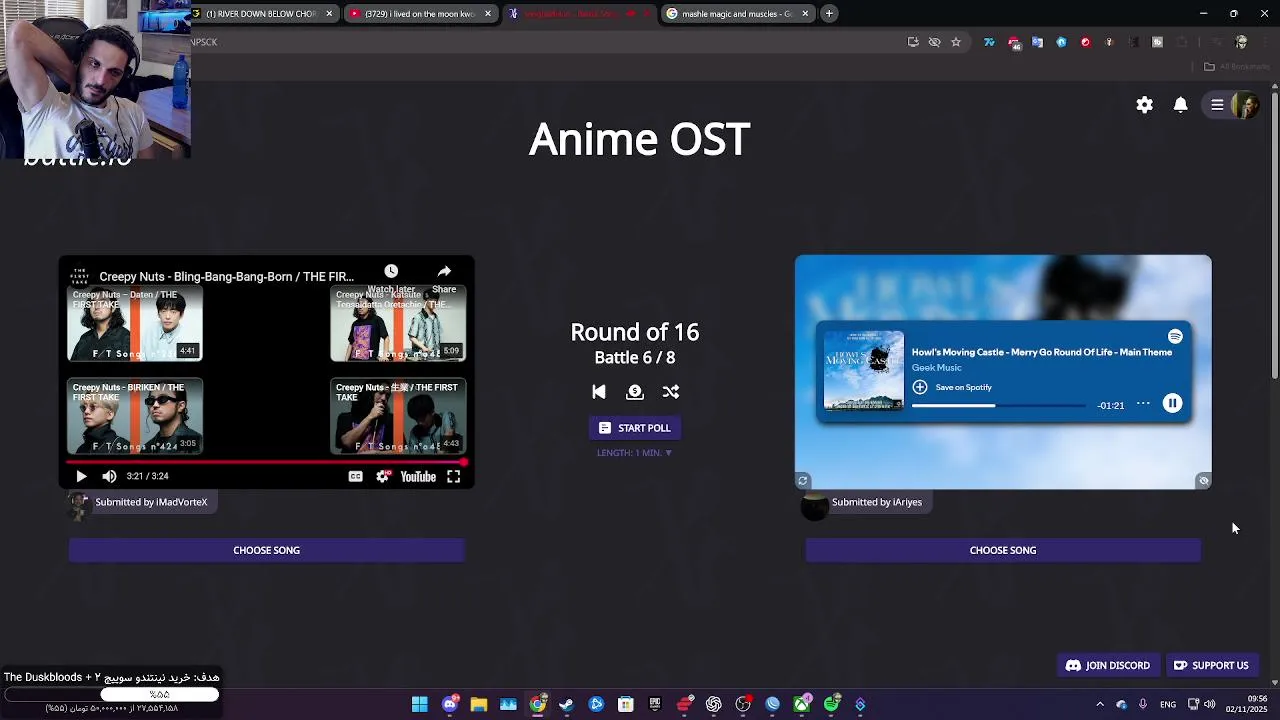Screen dimensions: 1280x720
Task: Open the hamburger menu beside the avatar
Action: point(1217,105)
